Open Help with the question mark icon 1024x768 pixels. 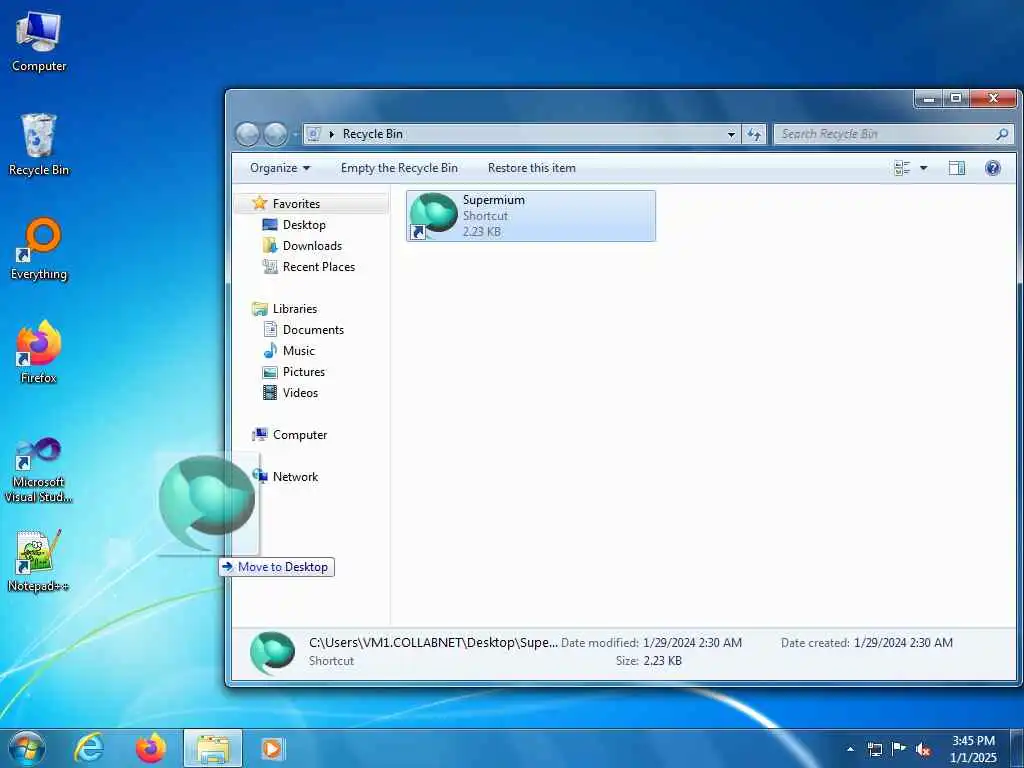pyautogui.click(x=993, y=168)
